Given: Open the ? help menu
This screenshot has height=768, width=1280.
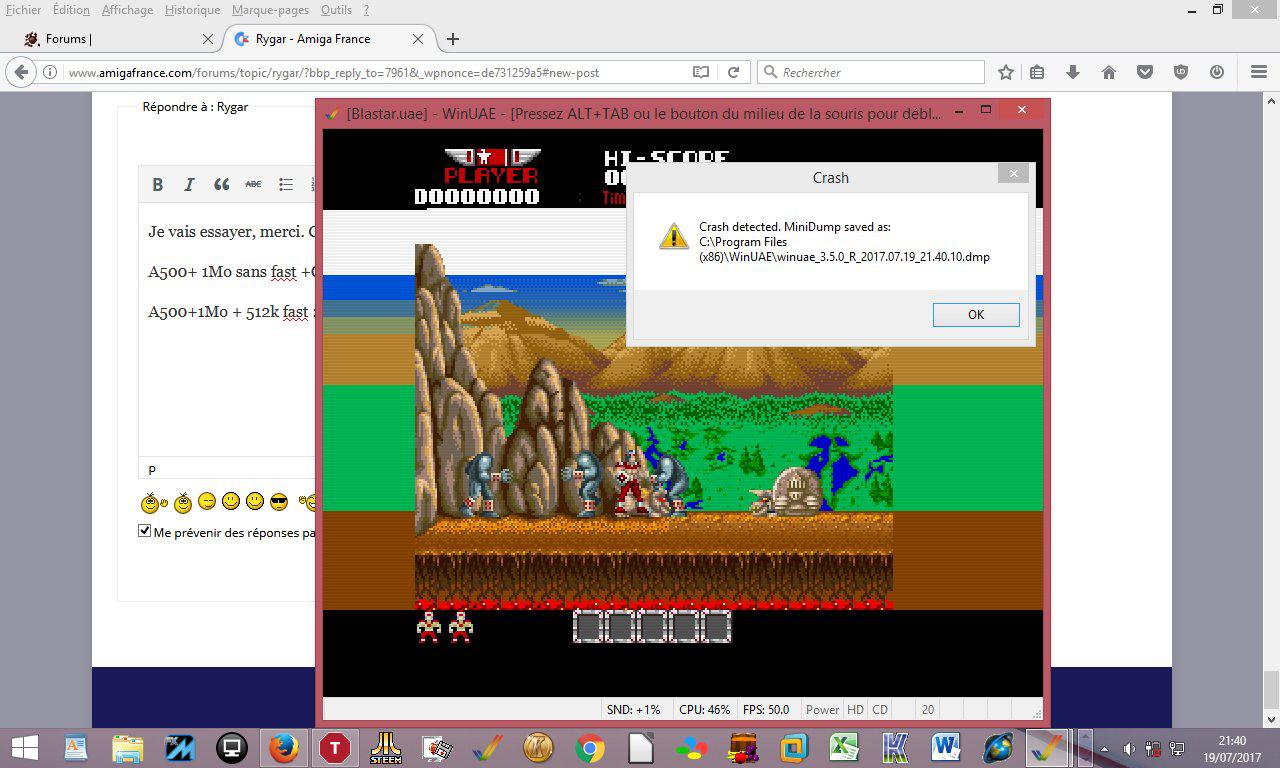Looking at the screenshot, I should pos(366,10).
